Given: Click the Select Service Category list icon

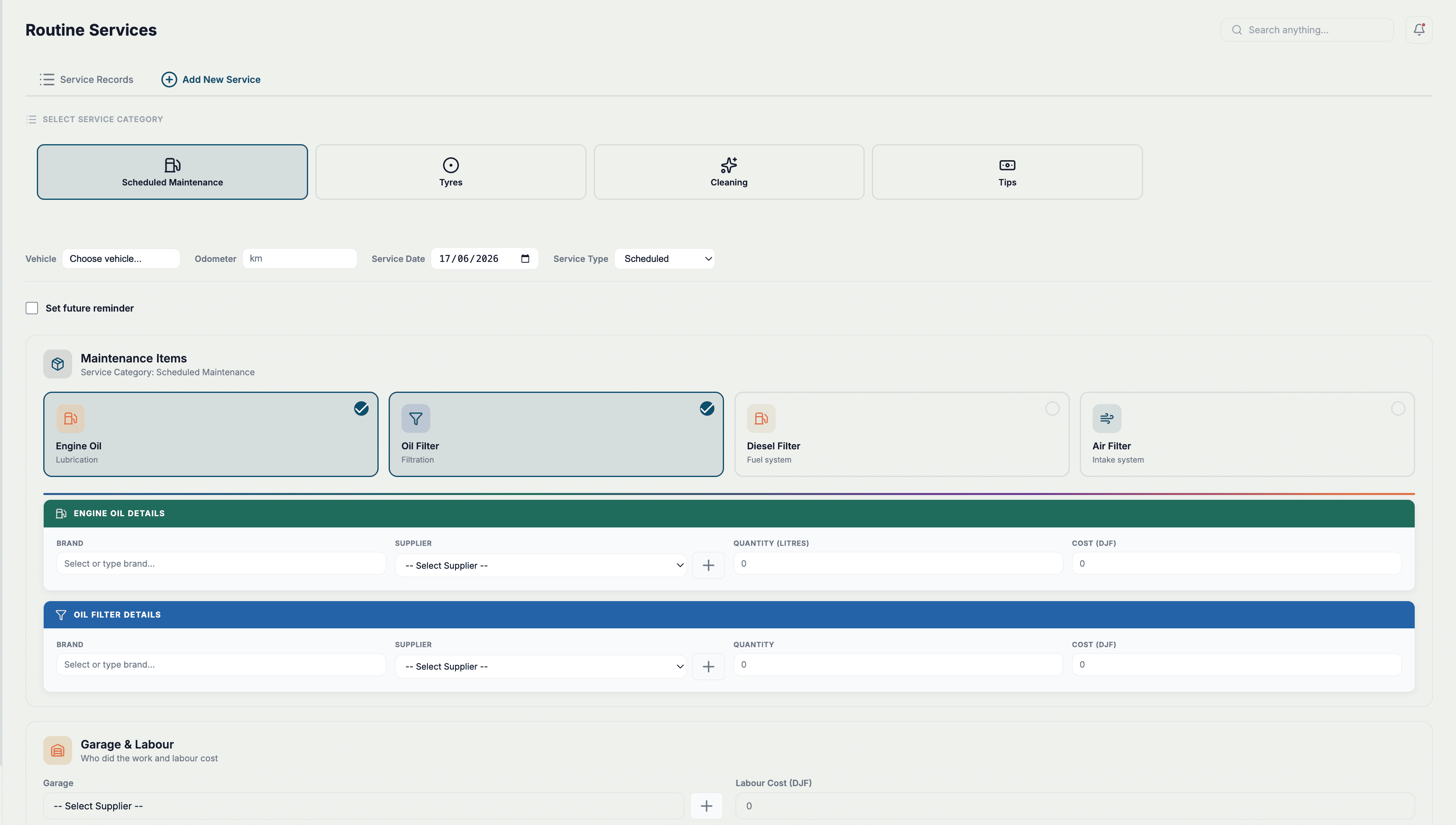Looking at the screenshot, I should click(x=31, y=120).
